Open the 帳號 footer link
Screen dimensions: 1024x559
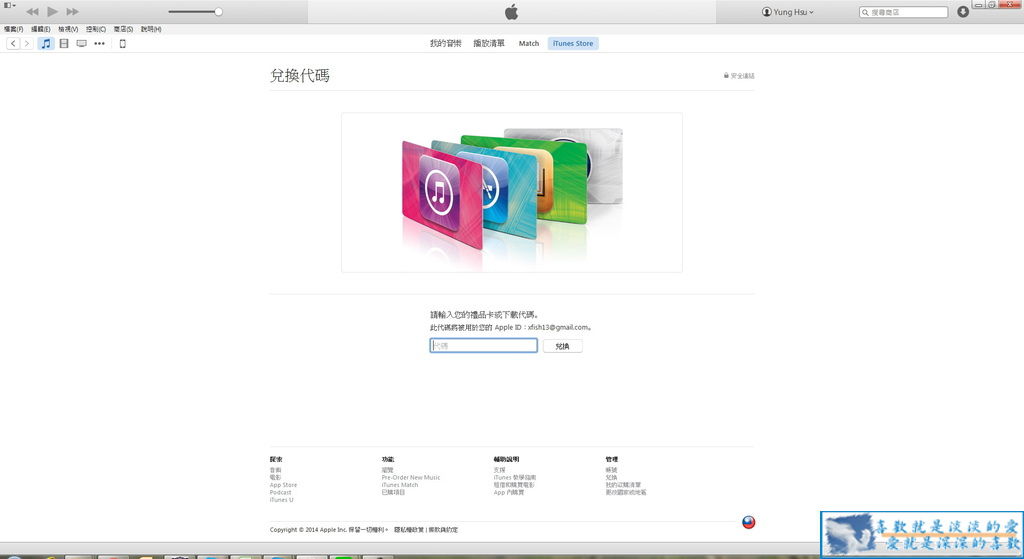click(x=611, y=470)
